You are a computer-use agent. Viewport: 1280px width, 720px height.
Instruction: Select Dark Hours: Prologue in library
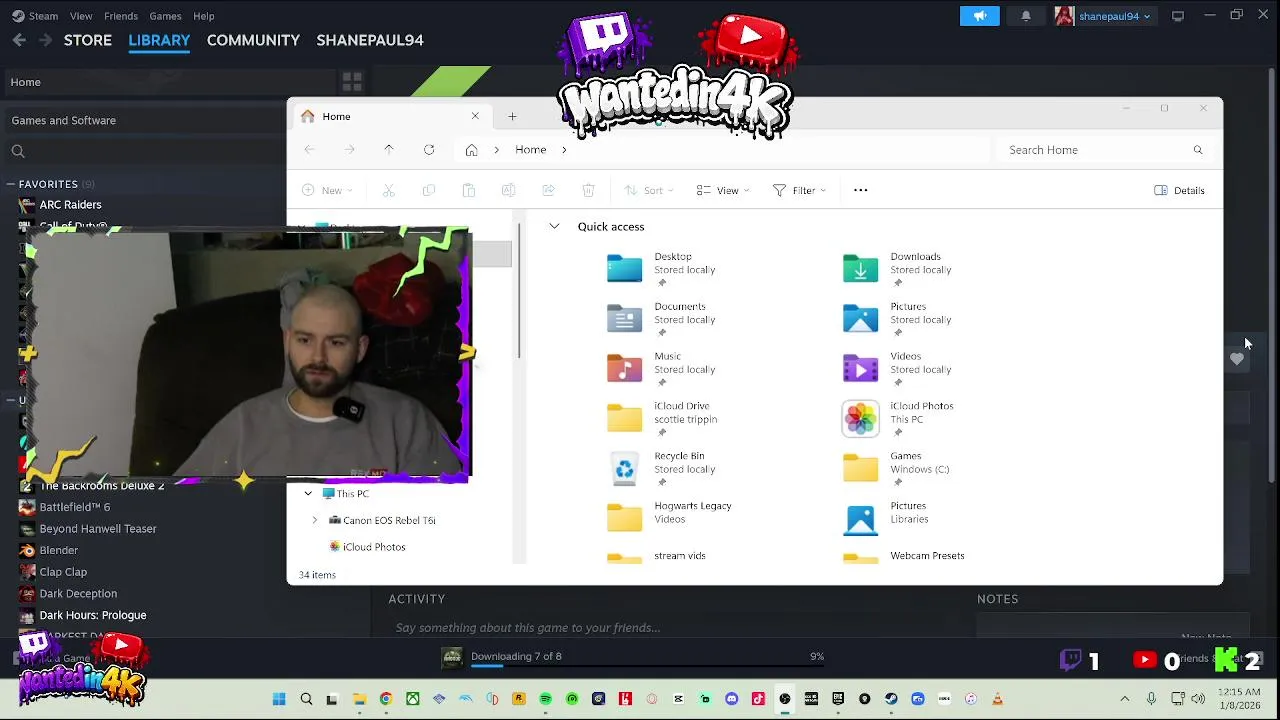[93, 615]
